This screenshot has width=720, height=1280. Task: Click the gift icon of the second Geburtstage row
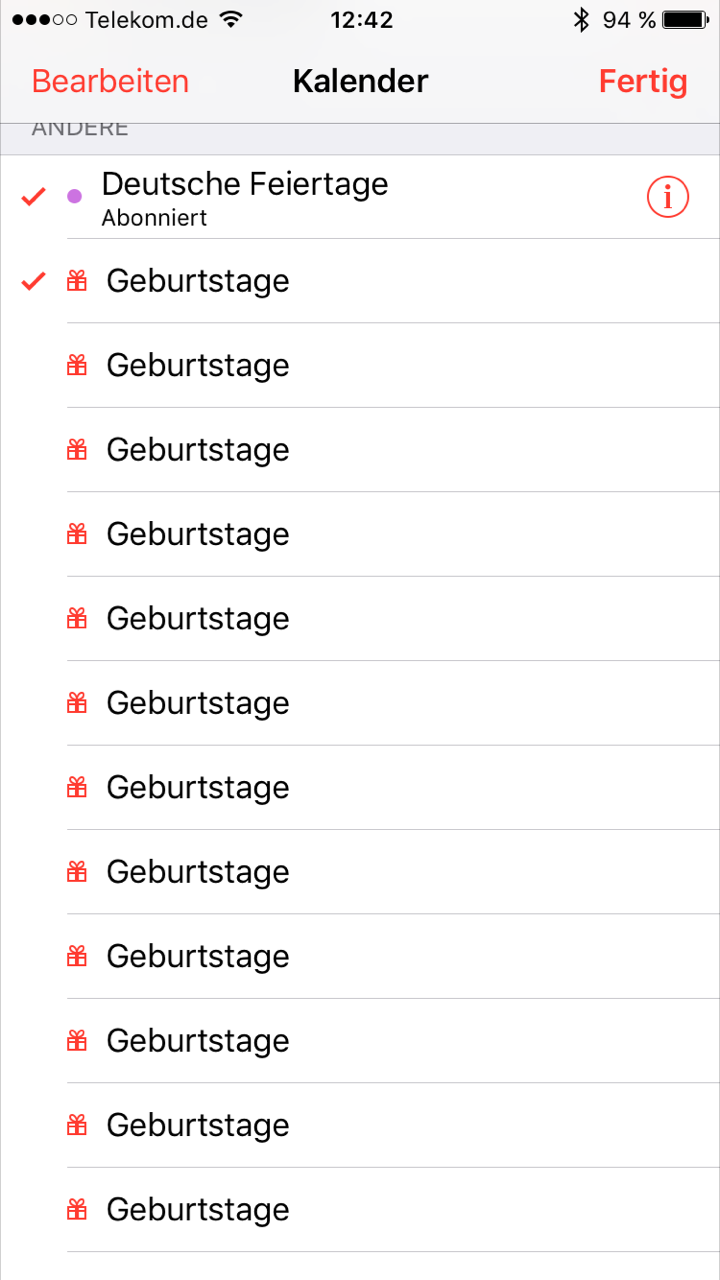tap(77, 365)
